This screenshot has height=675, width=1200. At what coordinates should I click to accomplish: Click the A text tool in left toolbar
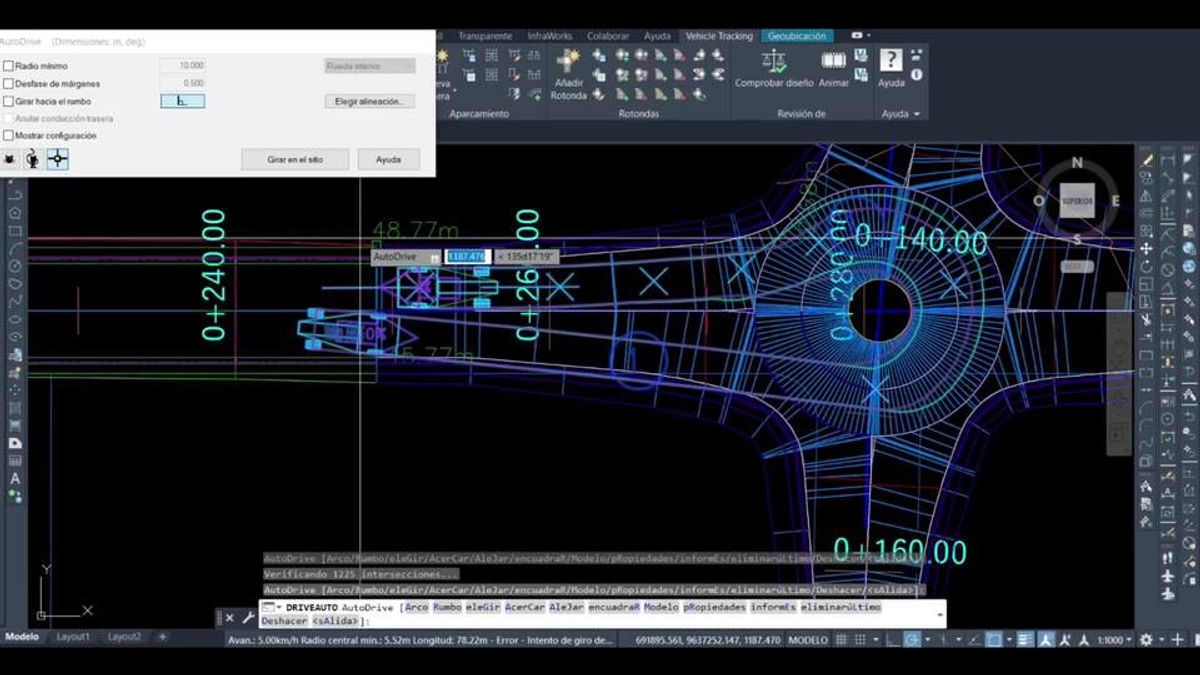pos(15,478)
